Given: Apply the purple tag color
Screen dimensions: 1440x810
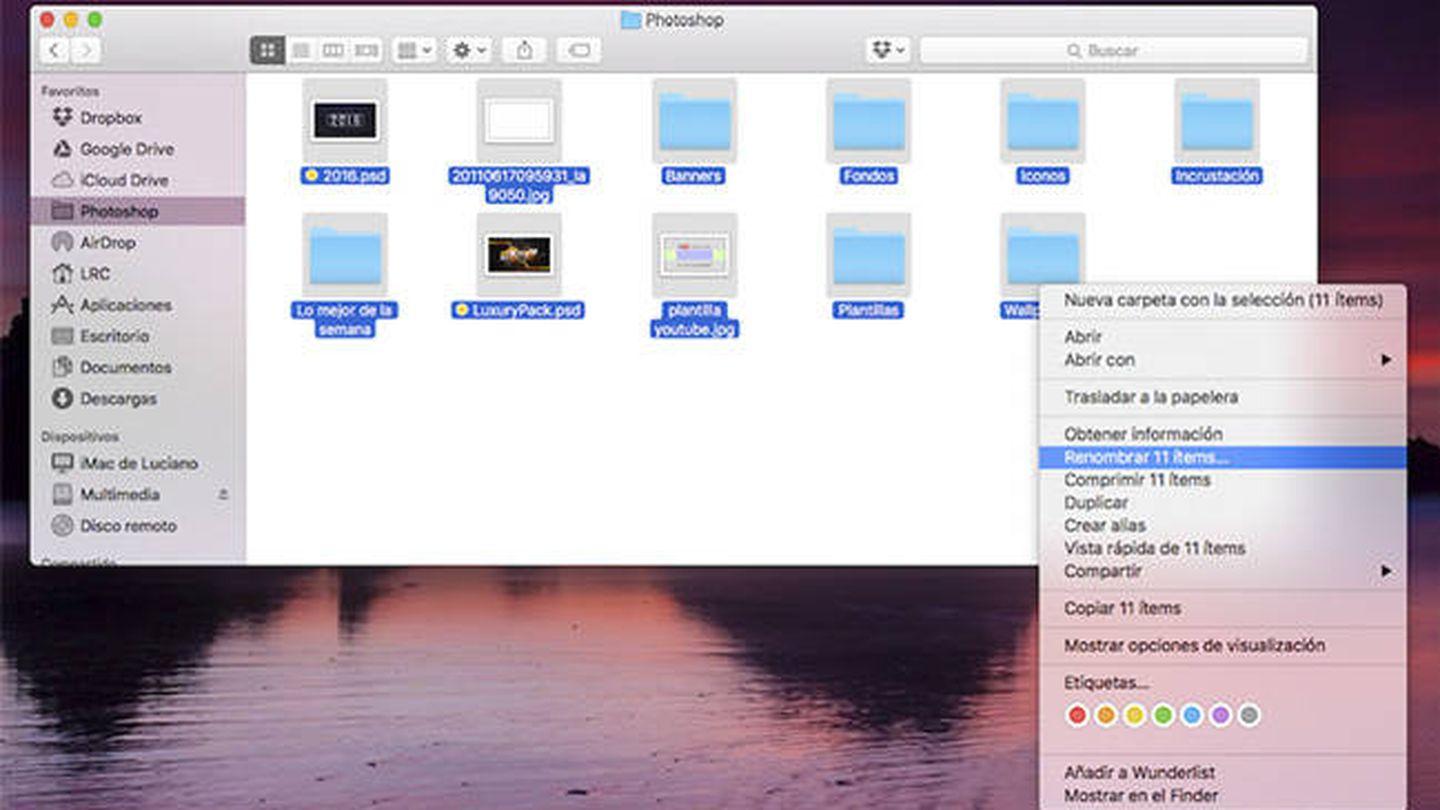Looking at the screenshot, I should [x=1220, y=715].
